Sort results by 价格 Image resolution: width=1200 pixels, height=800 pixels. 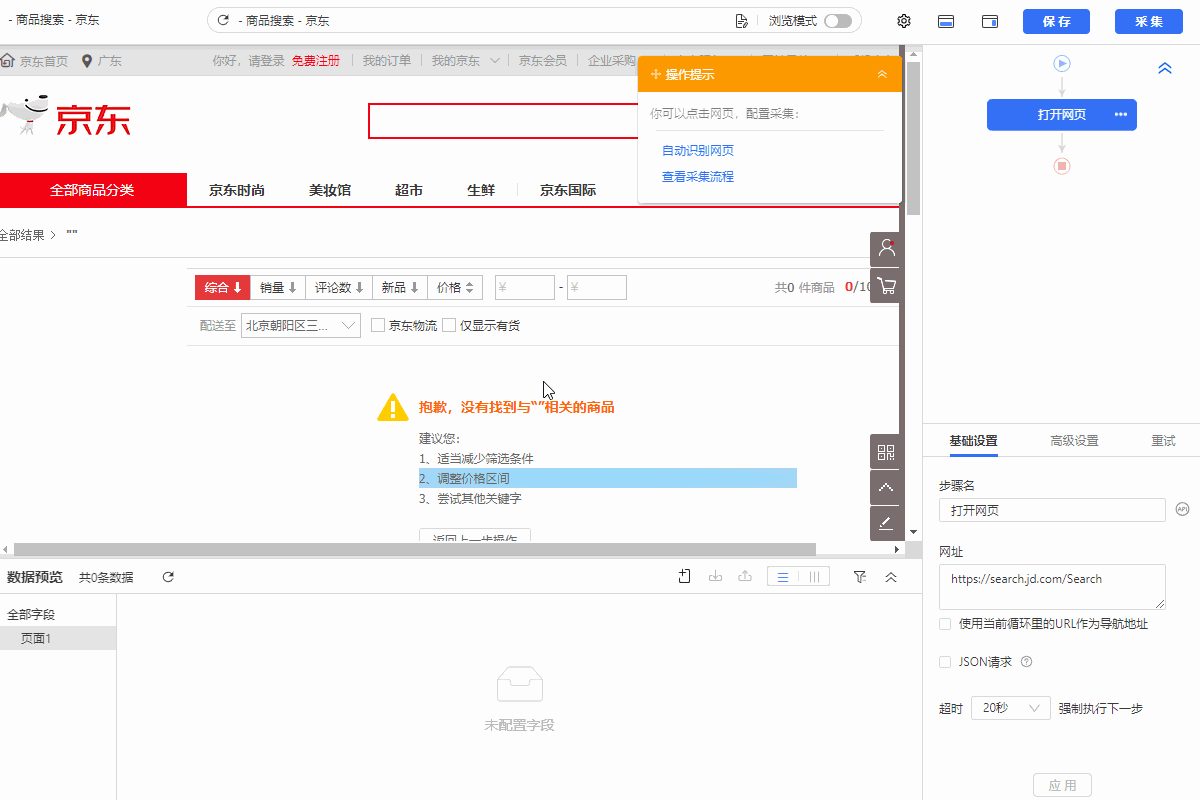(x=456, y=287)
